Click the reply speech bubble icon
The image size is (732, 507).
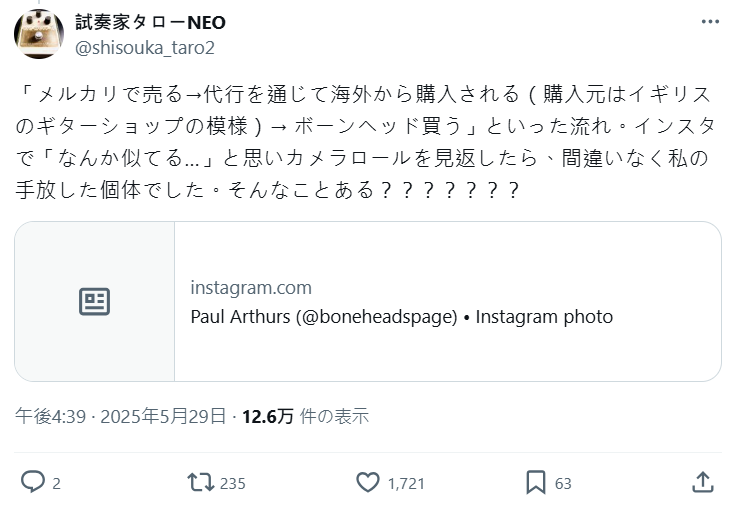click(x=33, y=482)
